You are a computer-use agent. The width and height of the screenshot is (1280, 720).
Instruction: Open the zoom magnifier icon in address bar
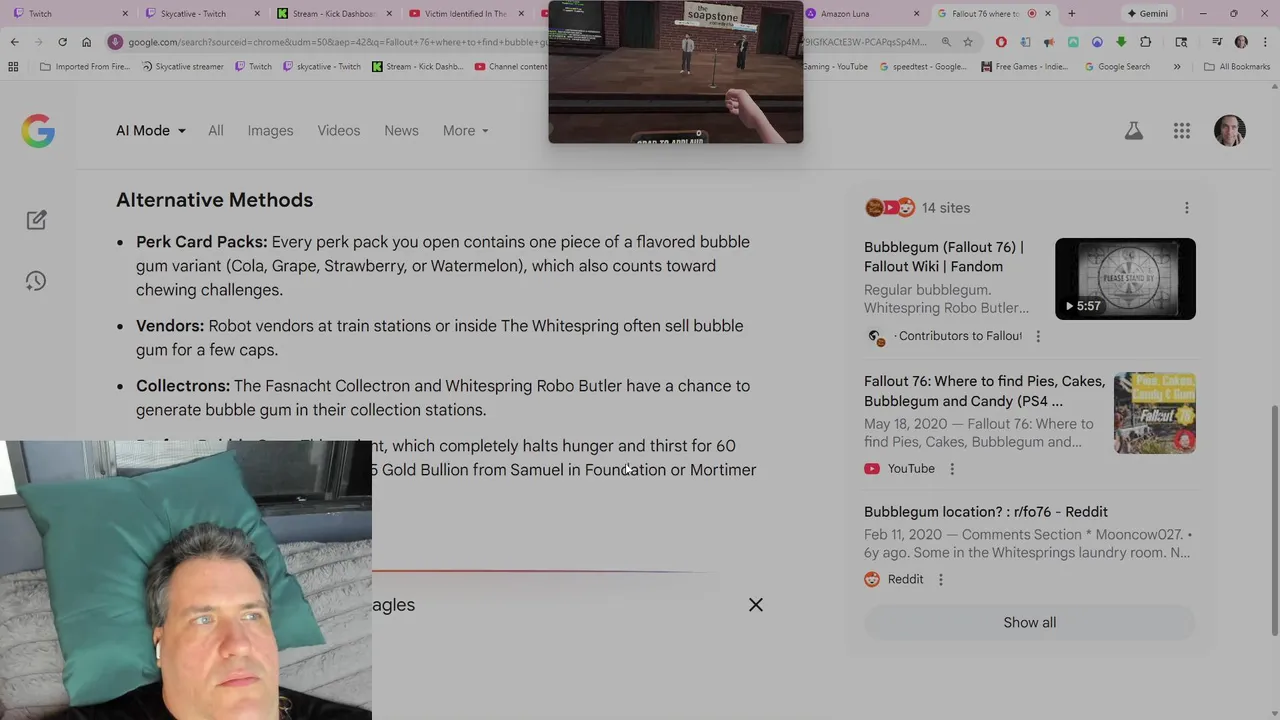[946, 42]
